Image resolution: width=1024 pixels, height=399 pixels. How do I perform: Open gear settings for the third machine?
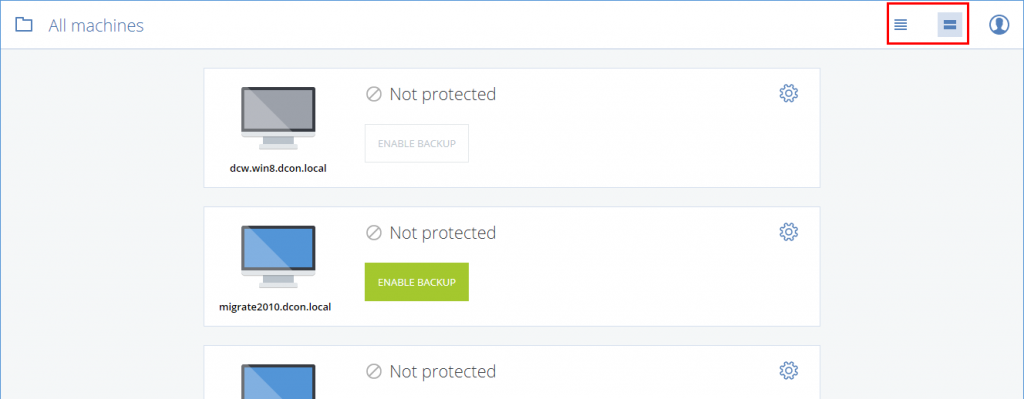(789, 371)
